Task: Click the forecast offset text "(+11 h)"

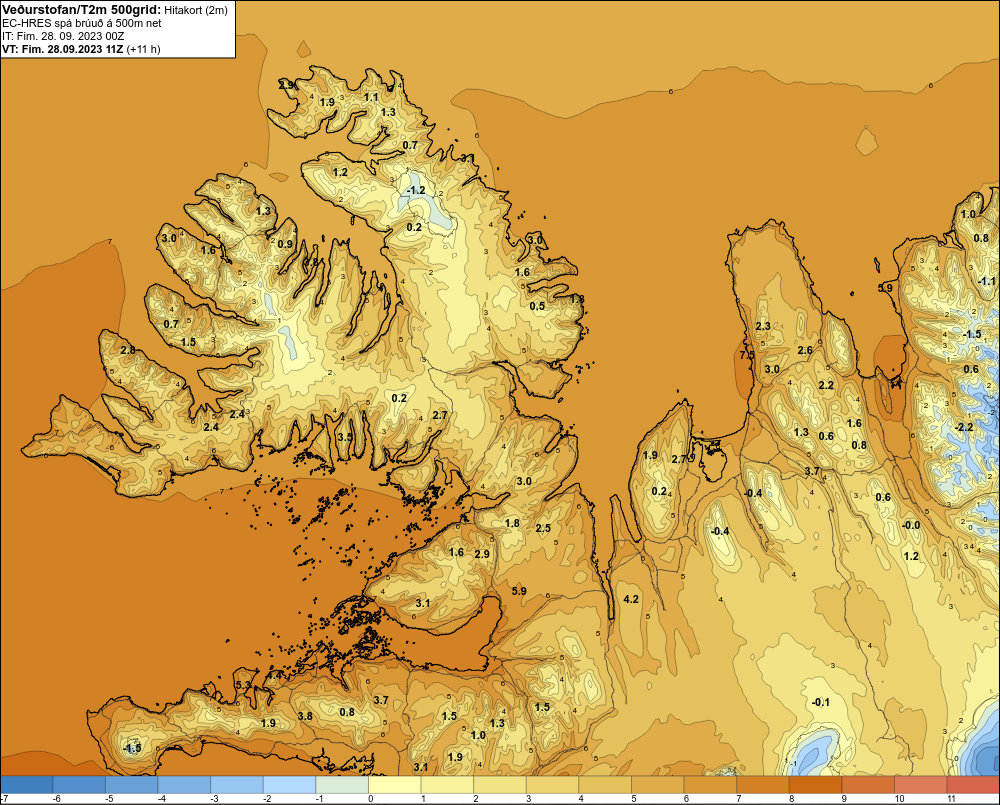Action: [x=144, y=49]
